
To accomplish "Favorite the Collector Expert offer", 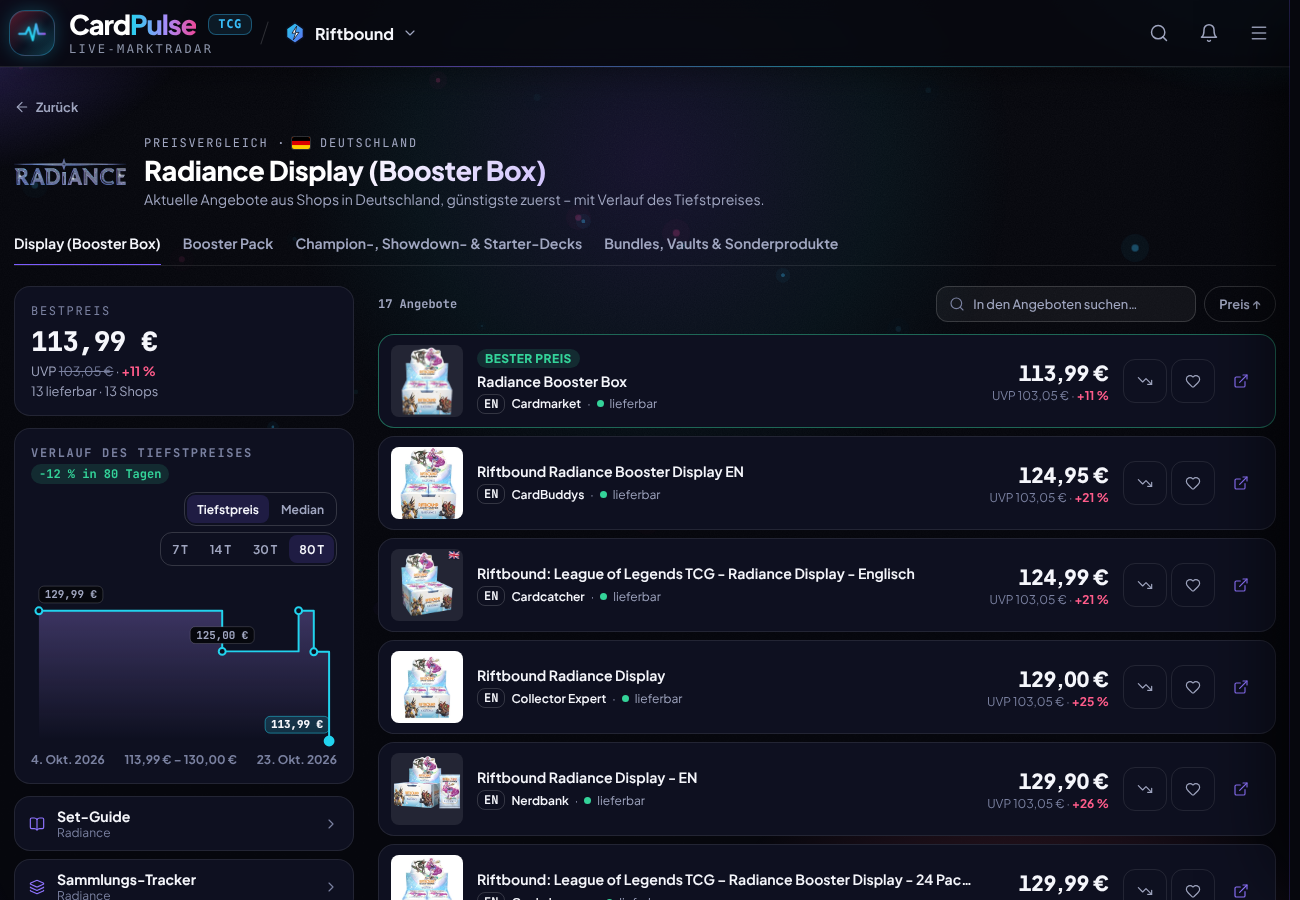I will tap(1193, 687).
